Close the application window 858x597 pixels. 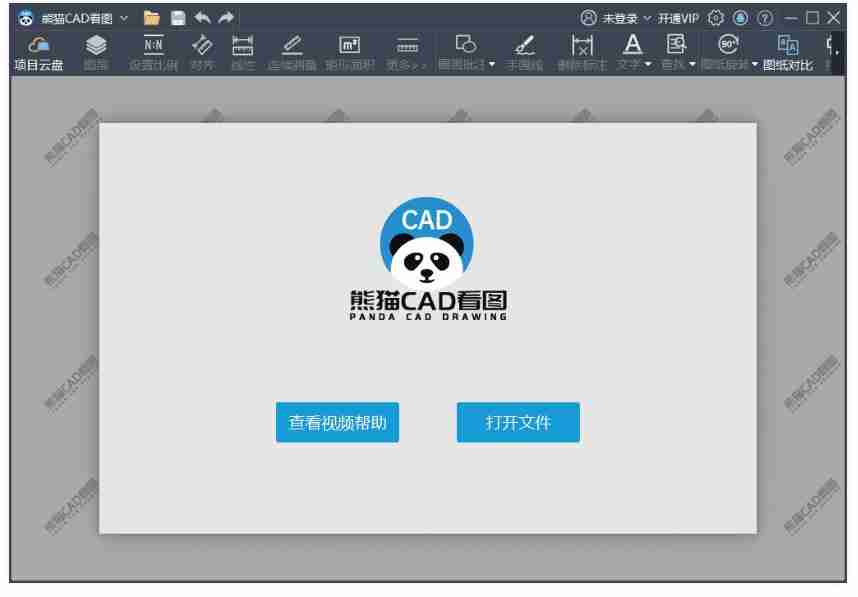coord(834,18)
